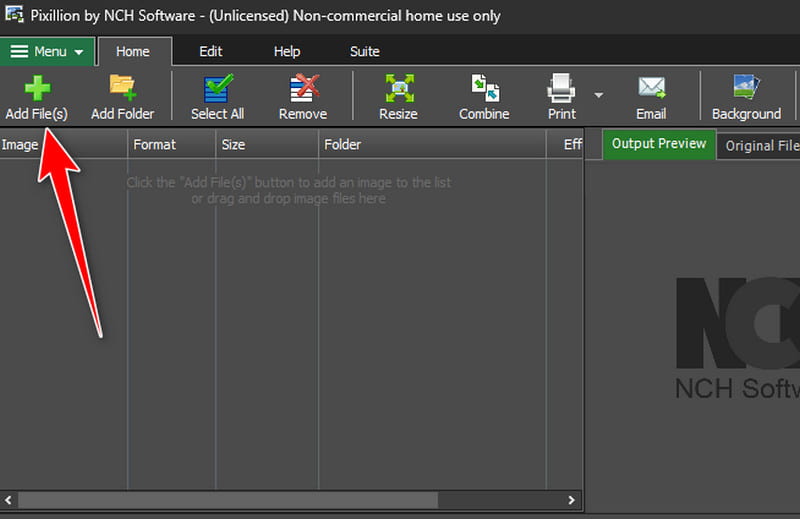800x519 pixels.
Task: Click the horizontal scrollbar right arrow
Action: point(571,500)
